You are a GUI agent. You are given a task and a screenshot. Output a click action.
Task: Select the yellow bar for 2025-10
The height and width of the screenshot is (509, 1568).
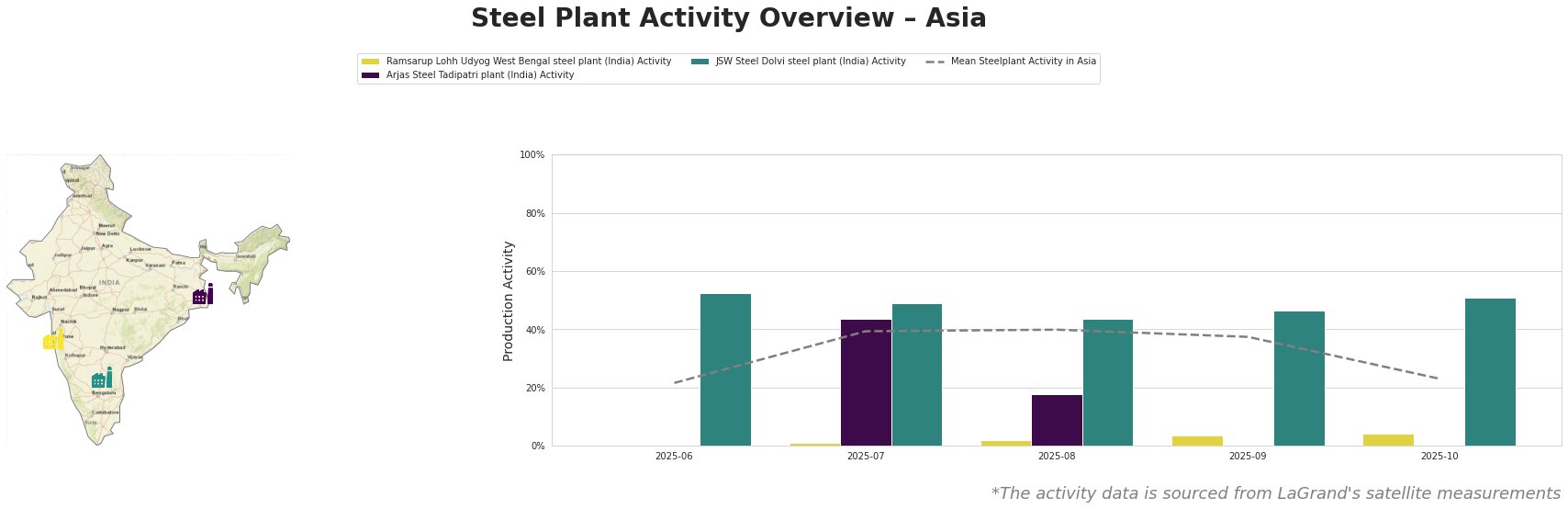click(x=1388, y=440)
